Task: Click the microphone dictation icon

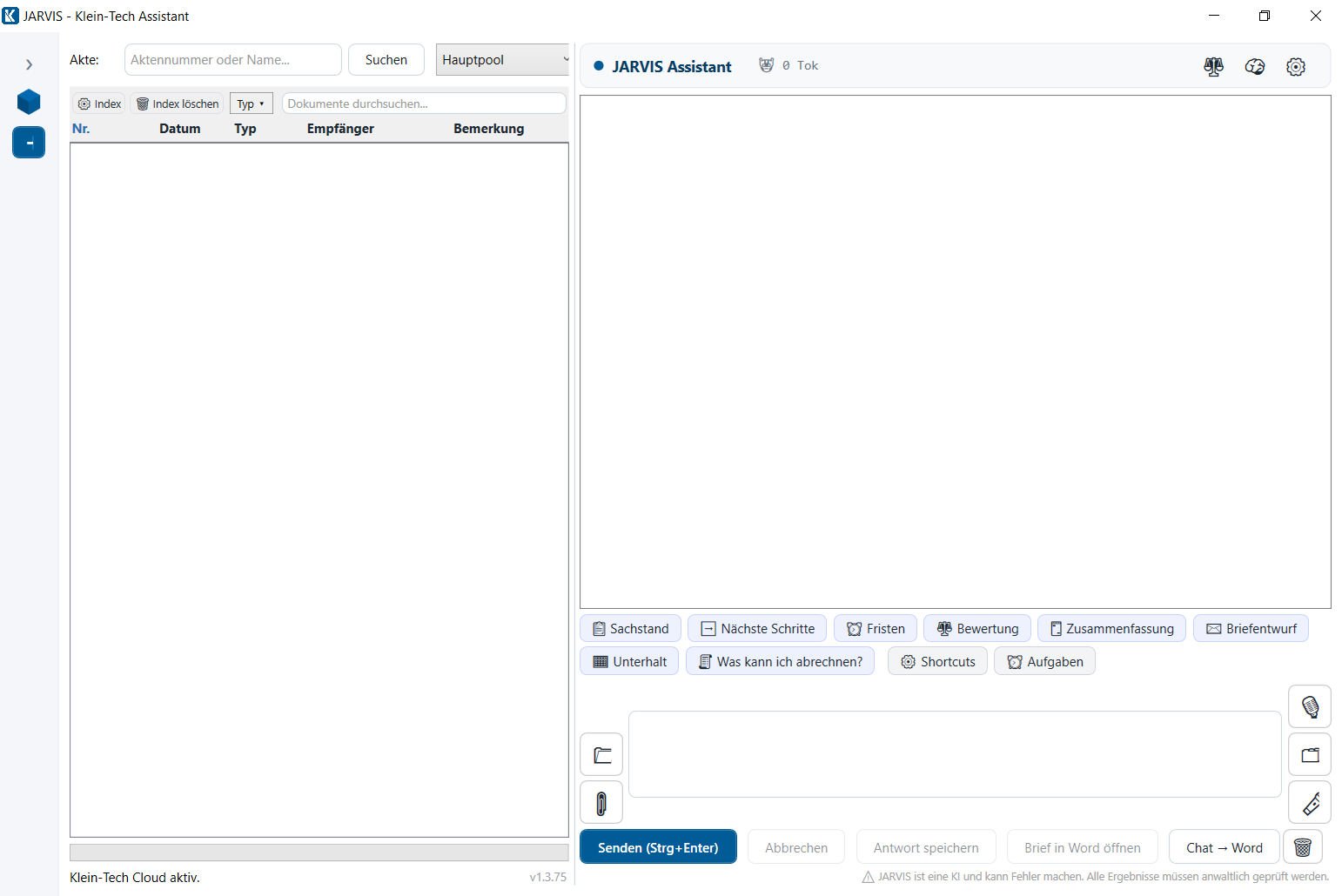Action: (1310, 706)
